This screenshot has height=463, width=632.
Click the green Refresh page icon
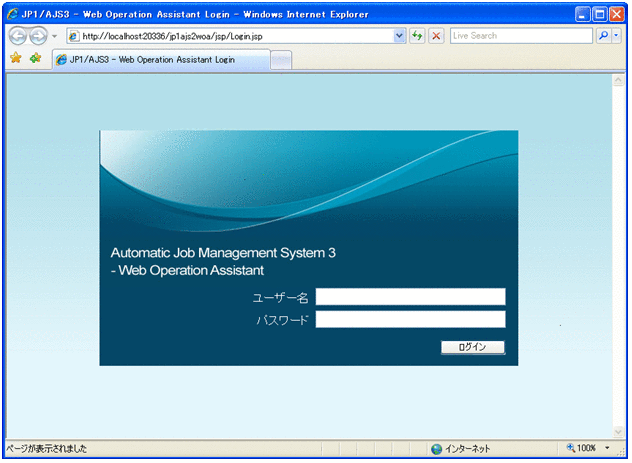click(x=417, y=36)
